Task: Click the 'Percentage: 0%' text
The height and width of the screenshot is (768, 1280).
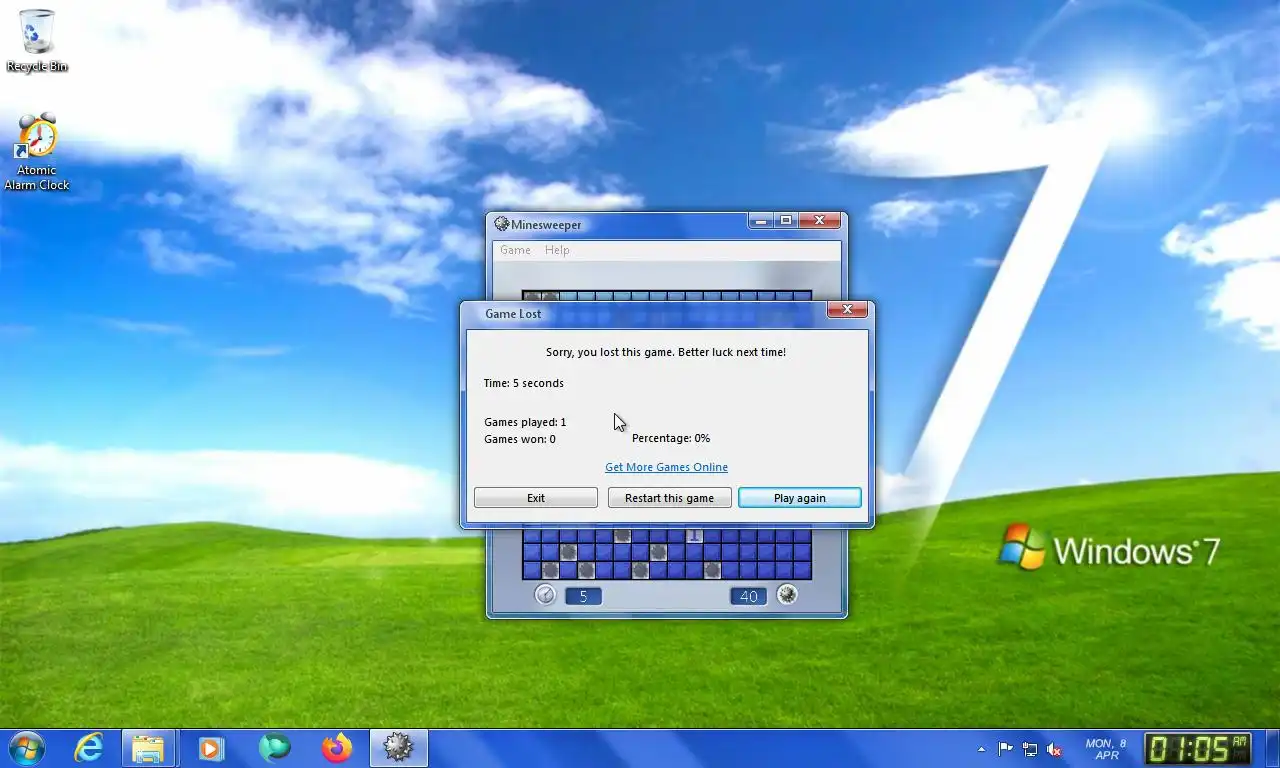Action: coord(671,438)
